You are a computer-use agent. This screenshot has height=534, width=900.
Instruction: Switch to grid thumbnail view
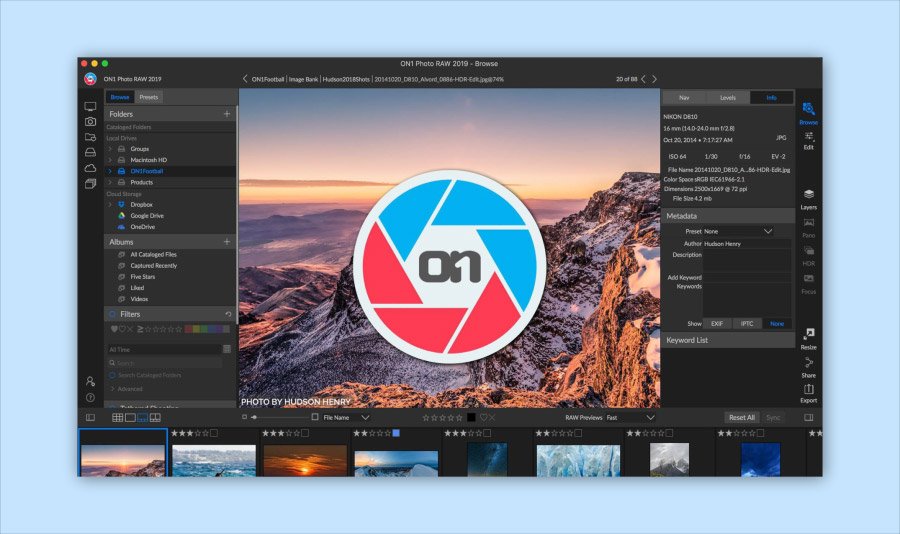(x=118, y=417)
